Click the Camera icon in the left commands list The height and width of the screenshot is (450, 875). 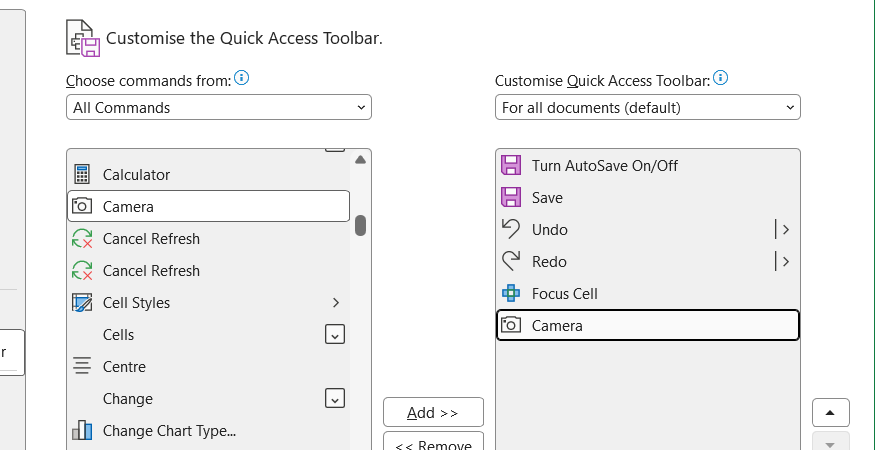click(x=82, y=207)
